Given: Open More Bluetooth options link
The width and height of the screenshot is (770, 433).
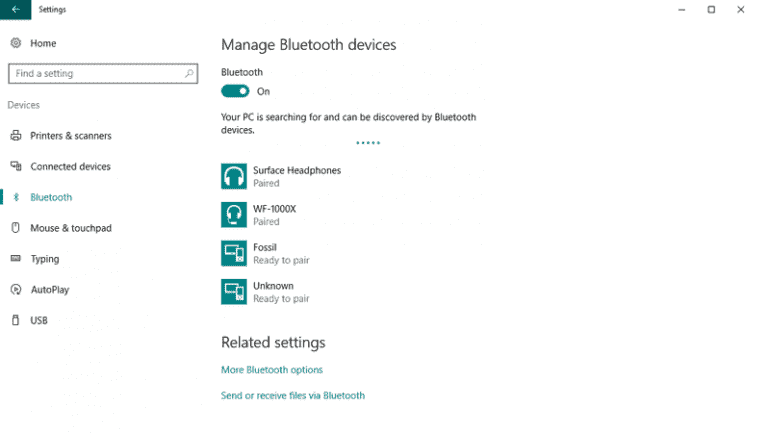Looking at the screenshot, I should tap(272, 370).
